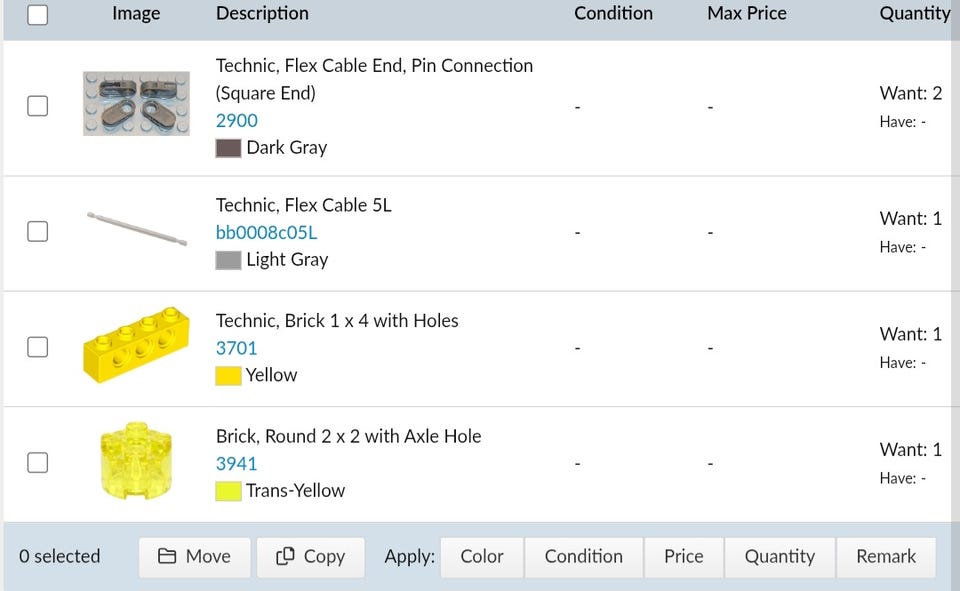Click the copy icon on Copy button
The image size is (960, 591).
[285, 557]
